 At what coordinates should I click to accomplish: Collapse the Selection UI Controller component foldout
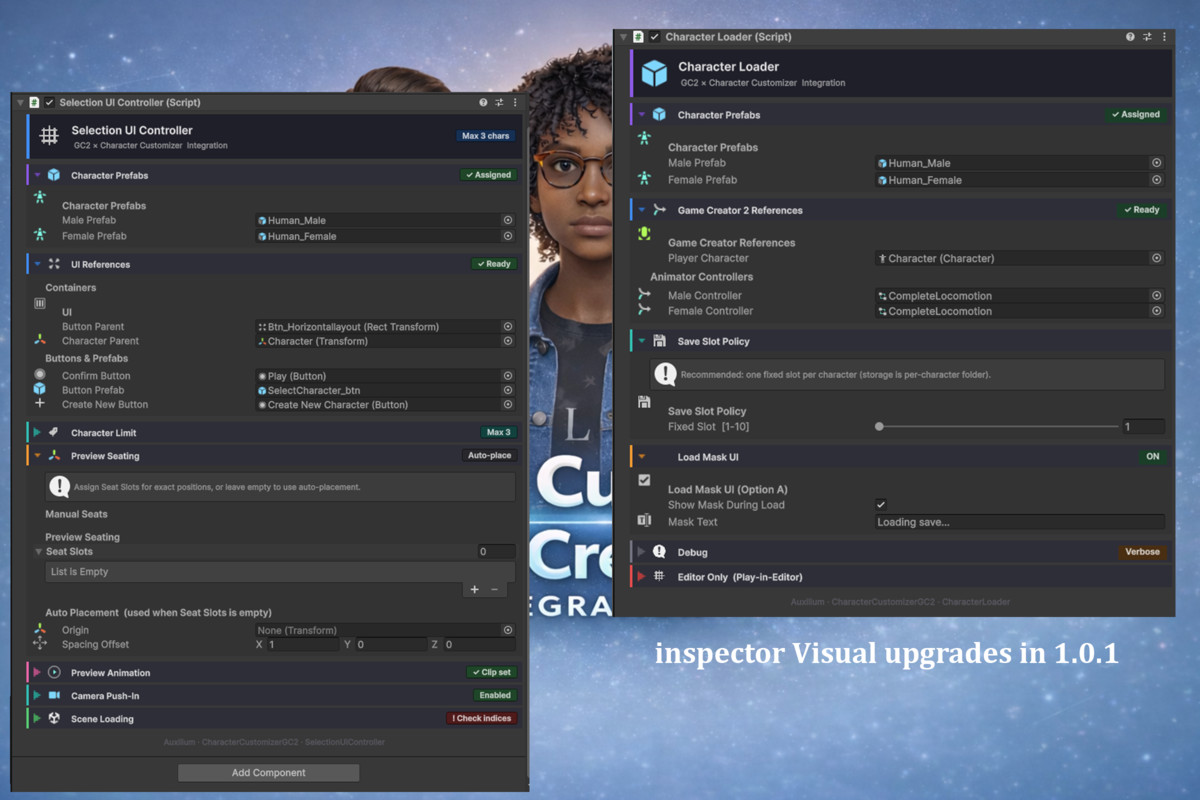tap(20, 102)
